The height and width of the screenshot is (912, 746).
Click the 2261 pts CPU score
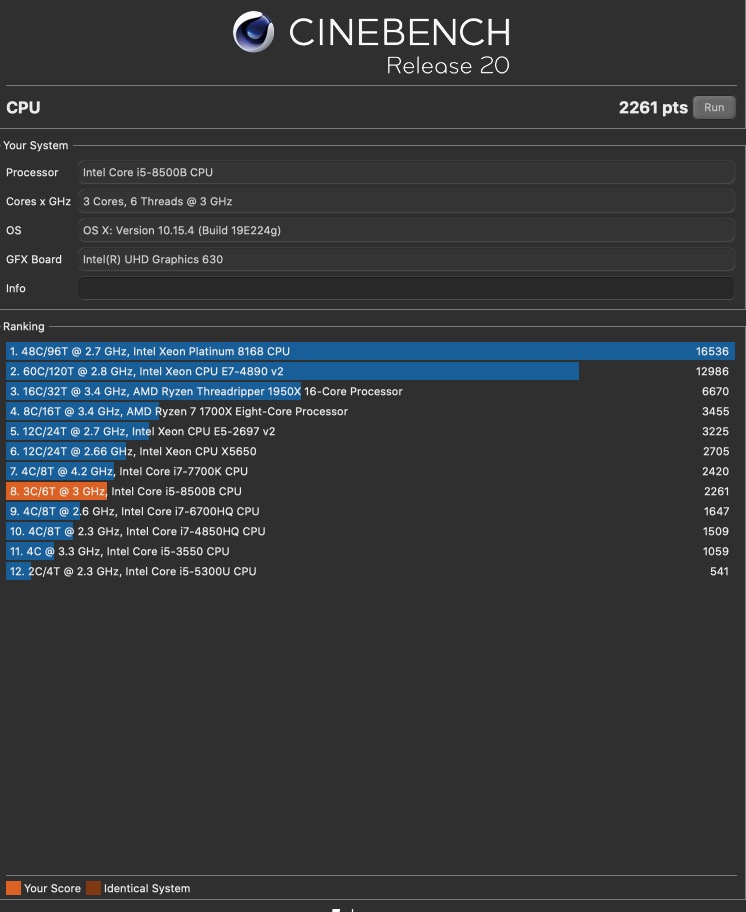pos(653,108)
